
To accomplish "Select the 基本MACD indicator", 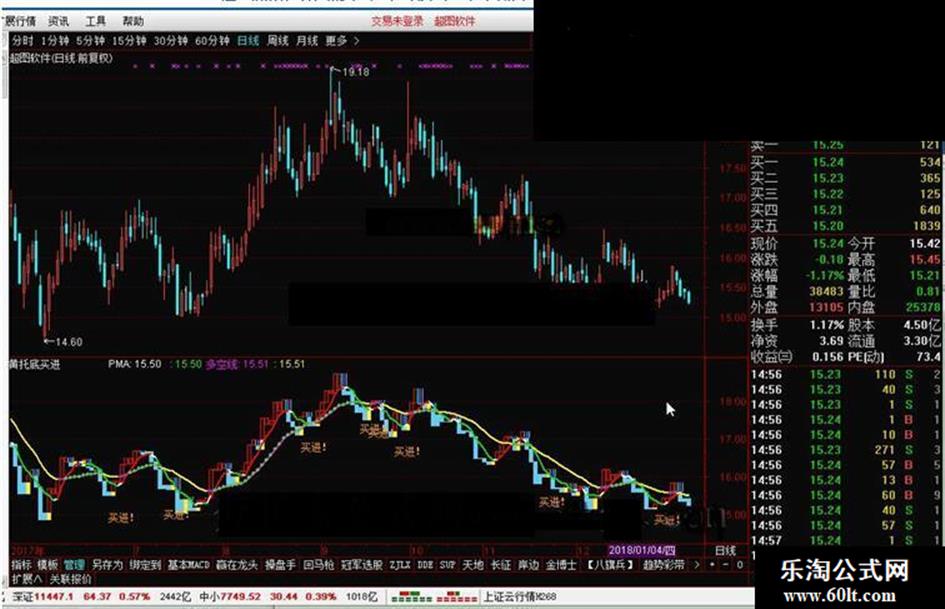I will coord(189,565).
